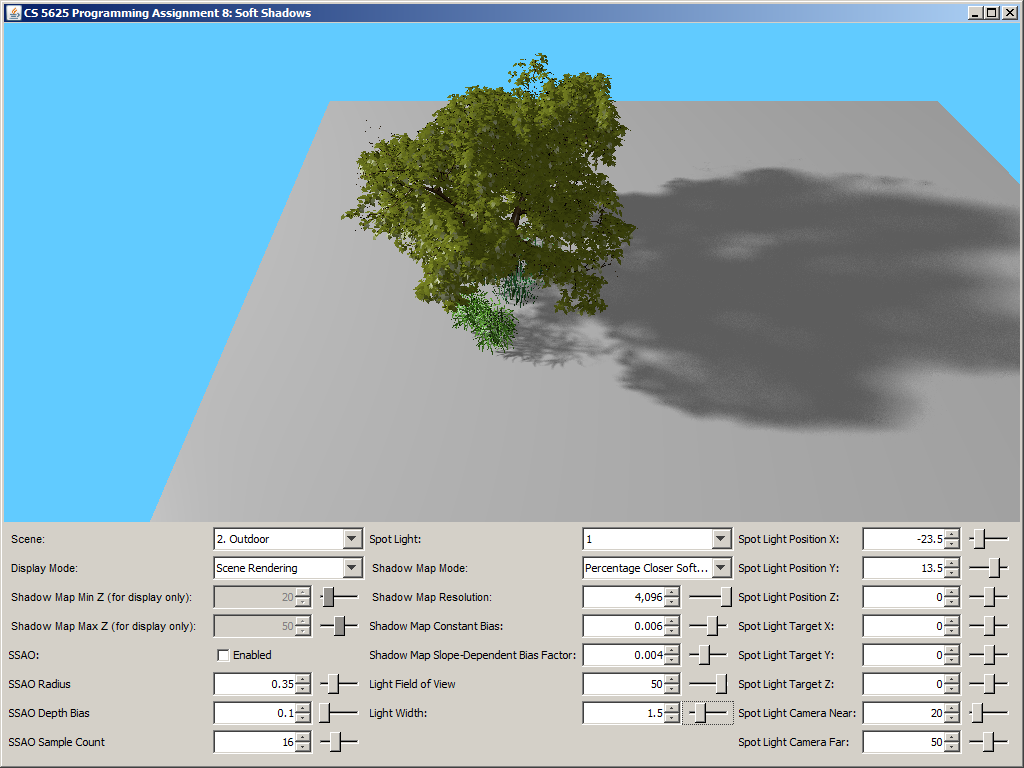Viewport: 1024px width, 768px height.
Task: Click the Light Width slider handle
Action: click(701, 713)
